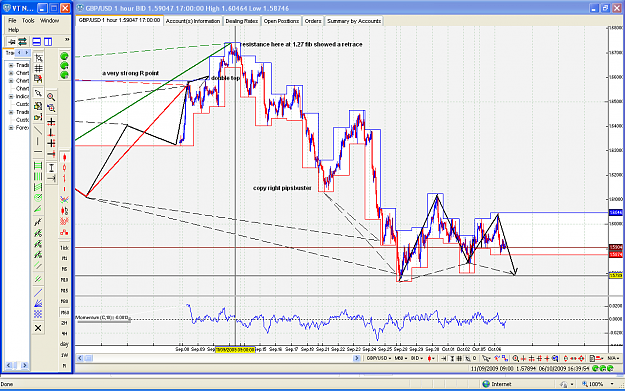Select the green horizontal Fibonacci lines tool

tap(38, 165)
